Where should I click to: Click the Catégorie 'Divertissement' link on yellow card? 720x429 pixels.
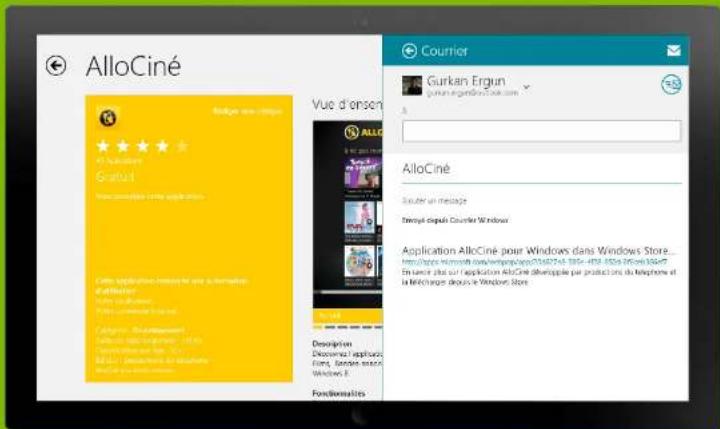[158, 330]
